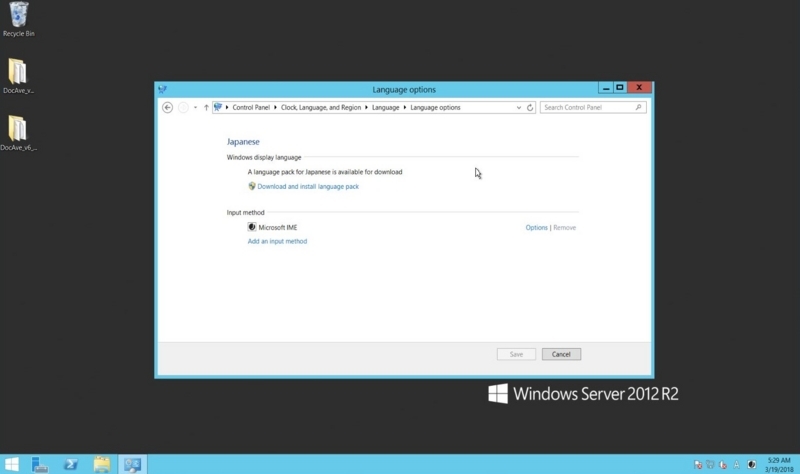This screenshot has height=474, width=800.
Task: Open recent locations dropdown arrow
Action: (x=195, y=108)
